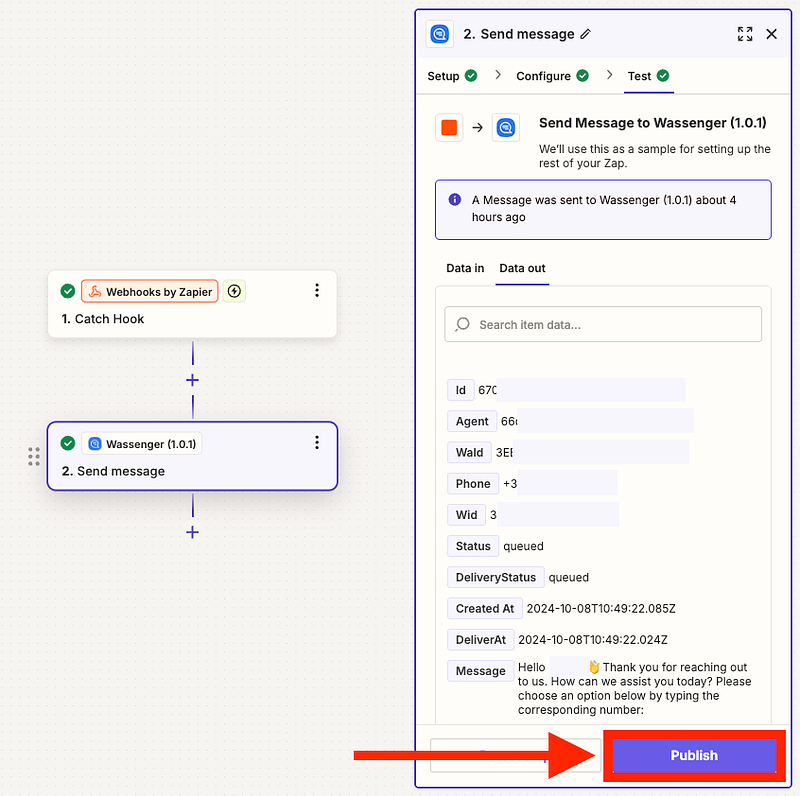Screen dimensions: 800x796
Task: Add a step between Catch Hook and Send message
Action: click(192, 380)
